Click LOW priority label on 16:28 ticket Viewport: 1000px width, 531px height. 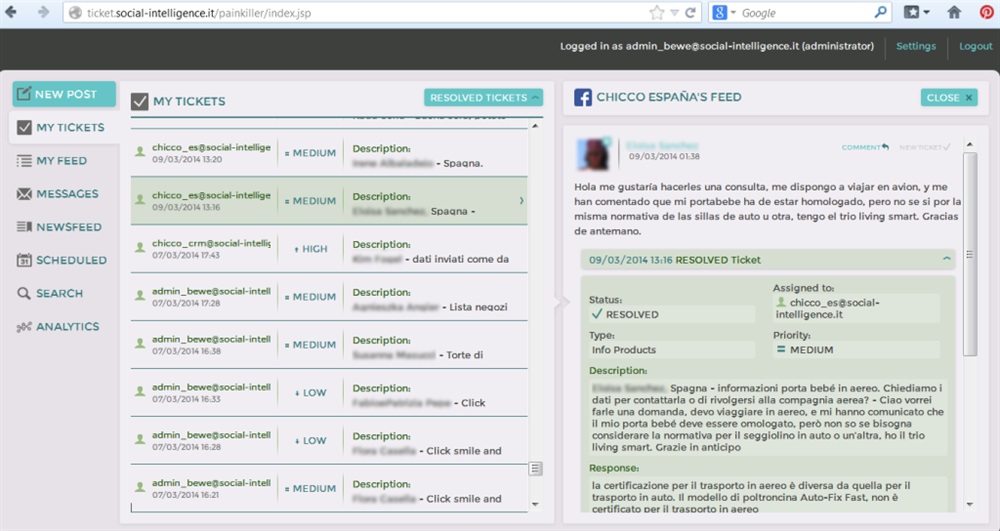(x=311, y=440)
